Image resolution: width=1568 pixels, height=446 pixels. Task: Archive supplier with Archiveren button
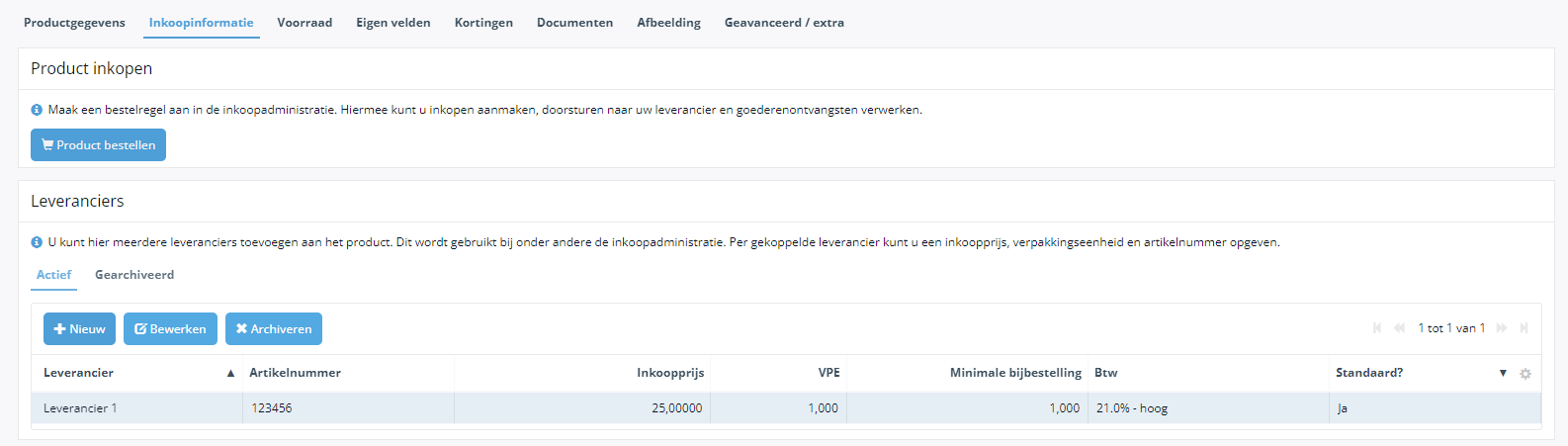pos(274,329)
